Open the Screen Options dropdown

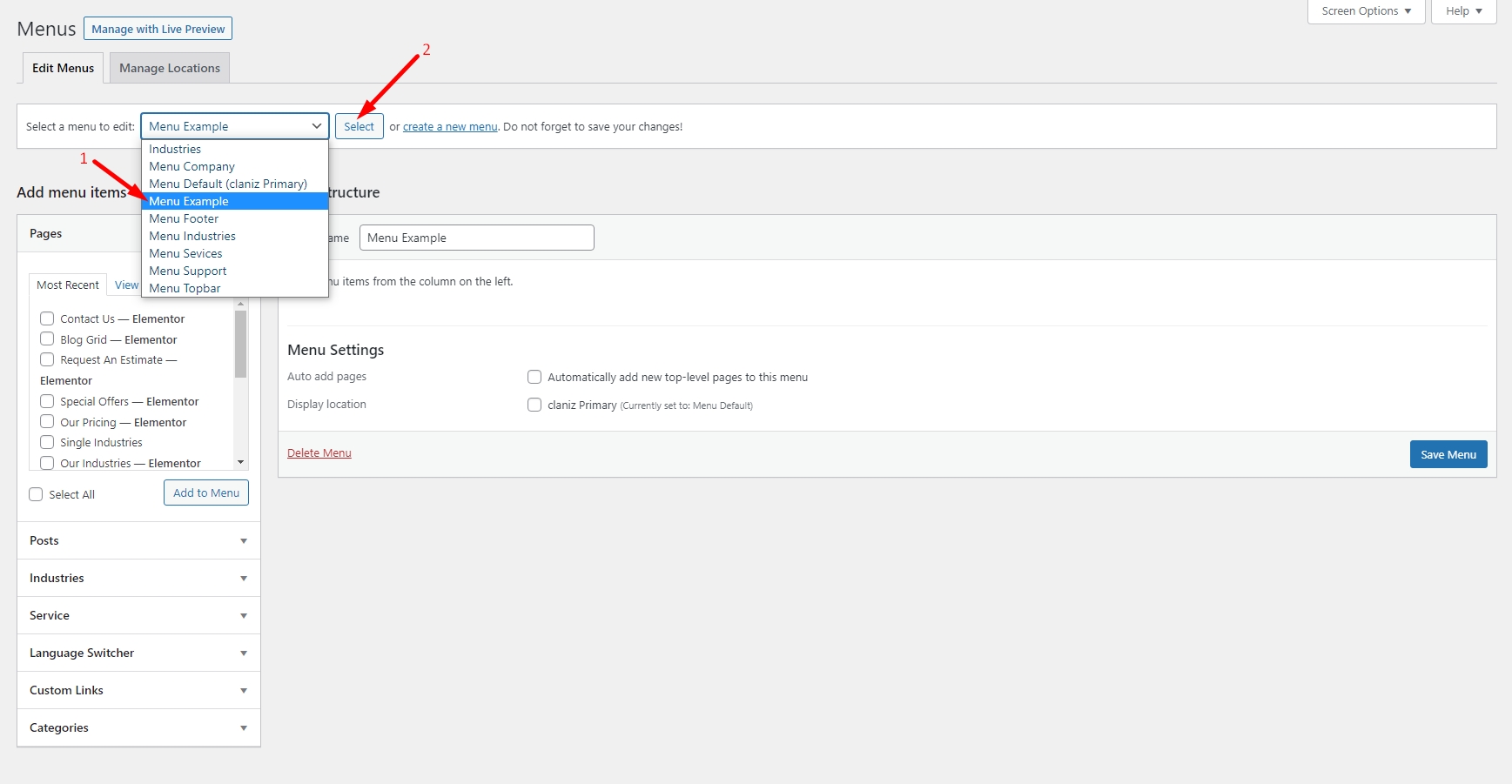point(1365,11)
